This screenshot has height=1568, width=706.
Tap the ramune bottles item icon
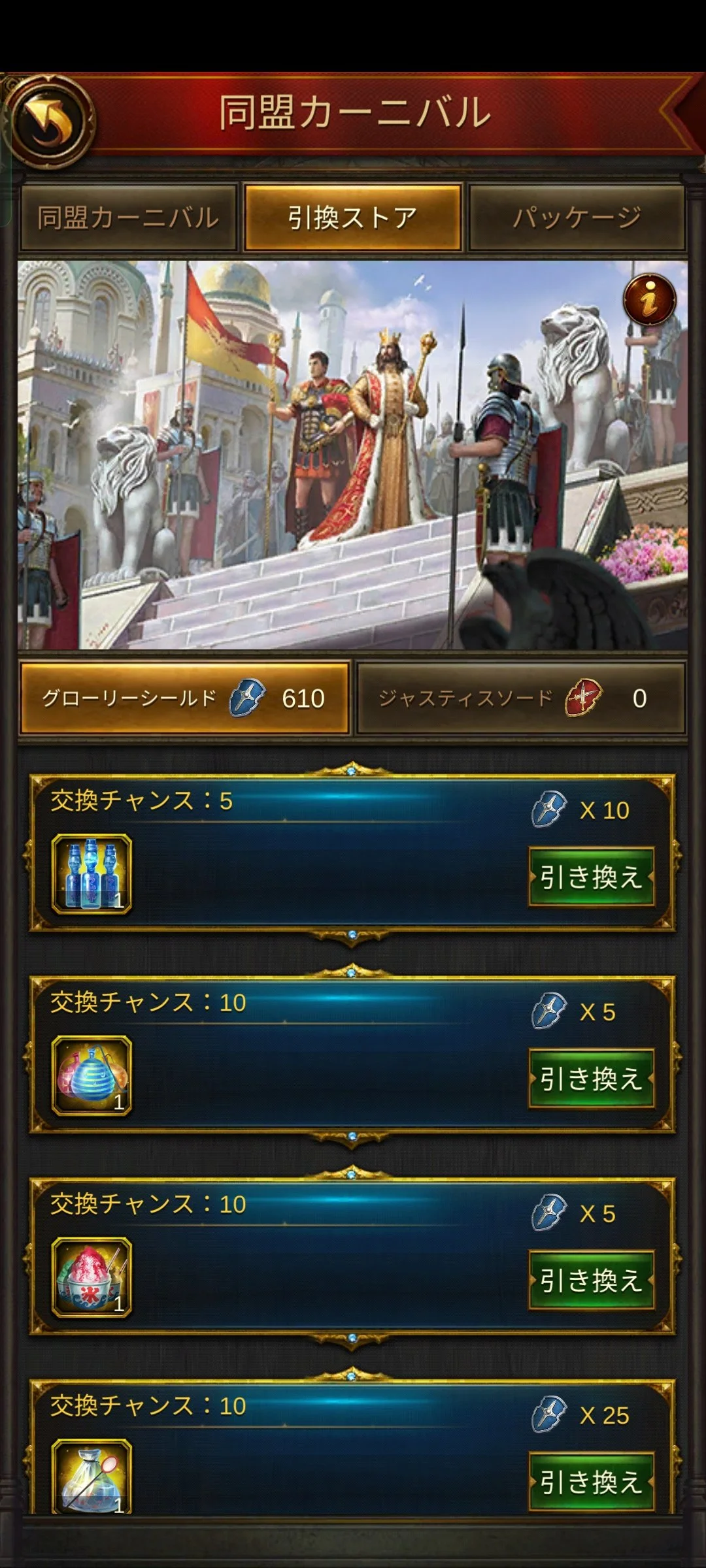pos(92,874)
